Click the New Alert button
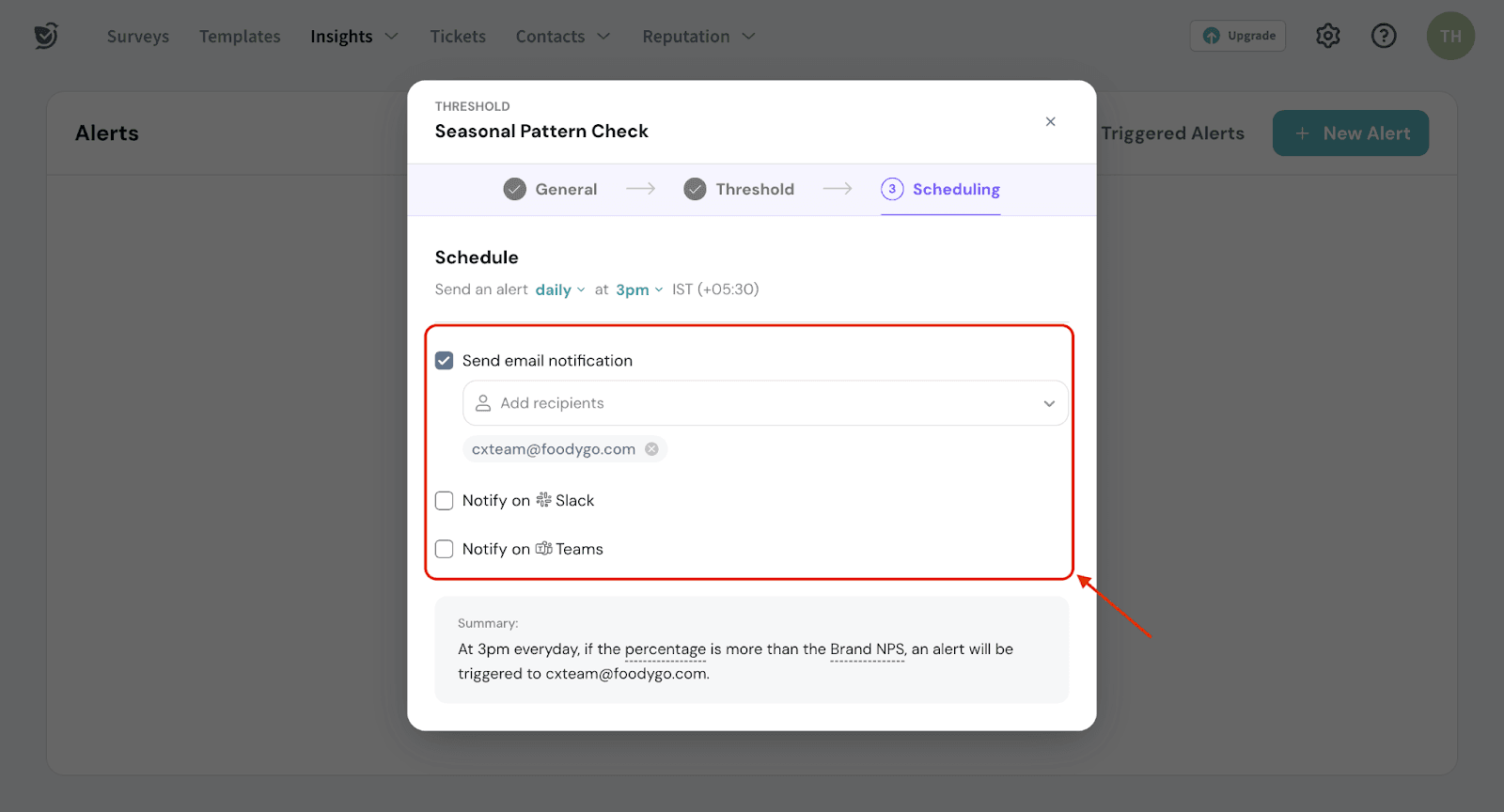 pyautogui.click(x=1350, y=133)
